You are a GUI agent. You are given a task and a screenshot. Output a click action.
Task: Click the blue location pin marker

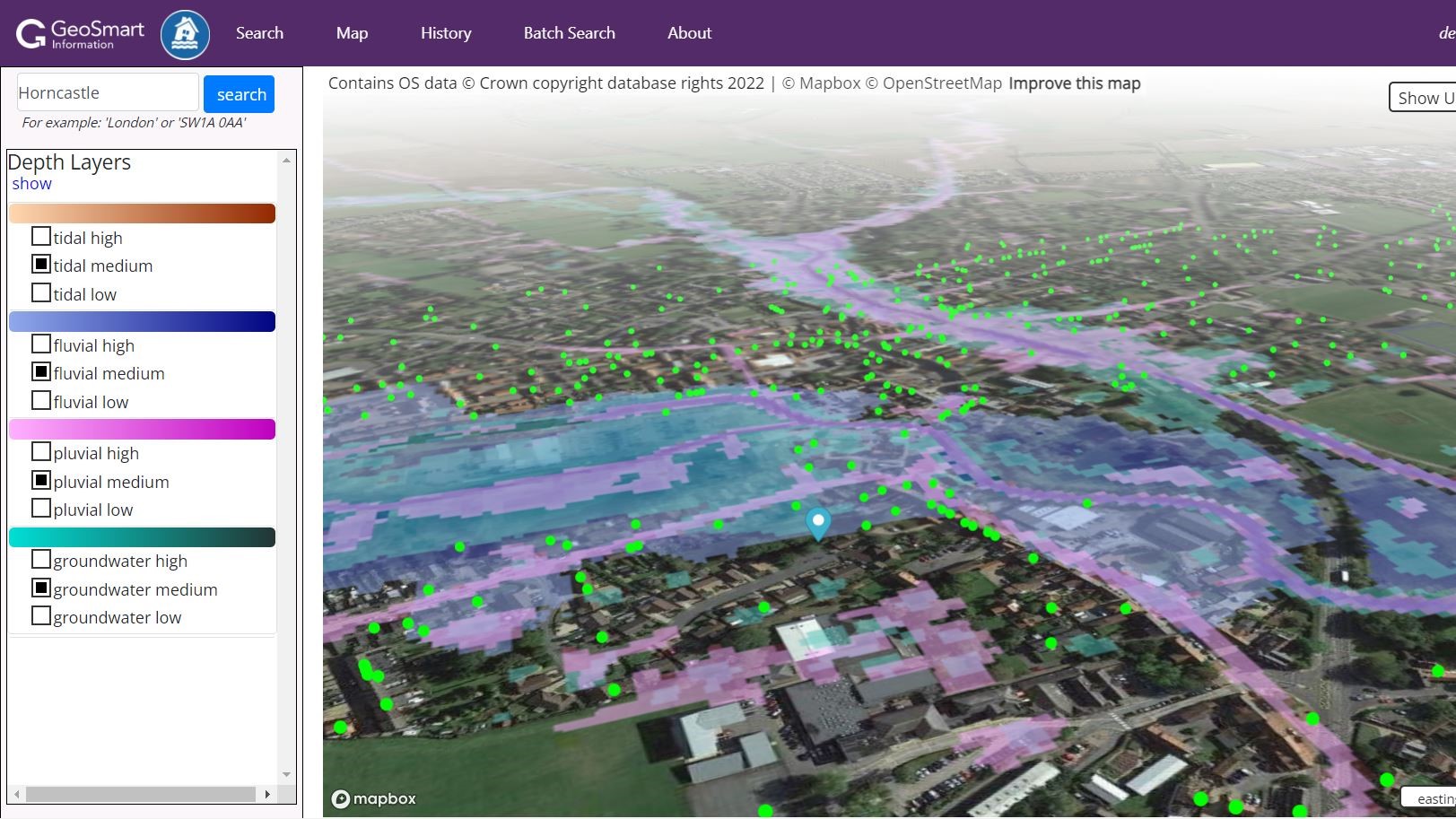pyautogui.click(x=817, y=524)
